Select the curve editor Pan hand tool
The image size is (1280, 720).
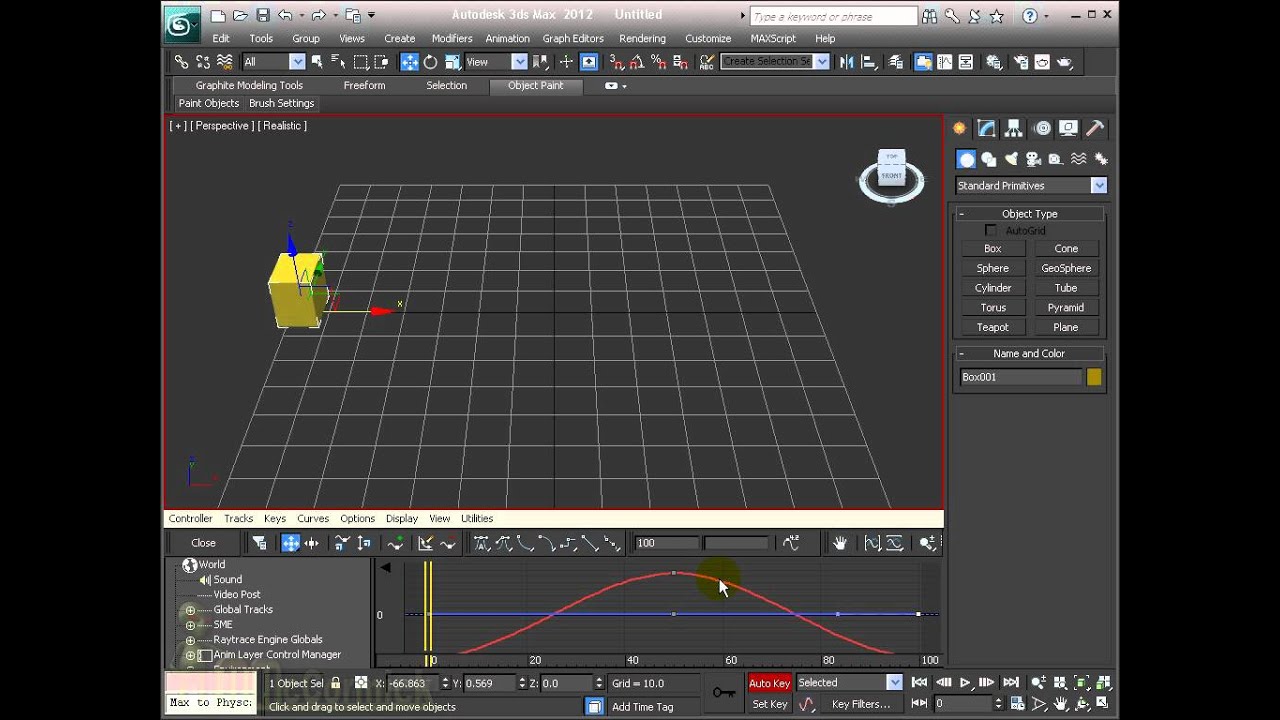(x=840, y=543)
